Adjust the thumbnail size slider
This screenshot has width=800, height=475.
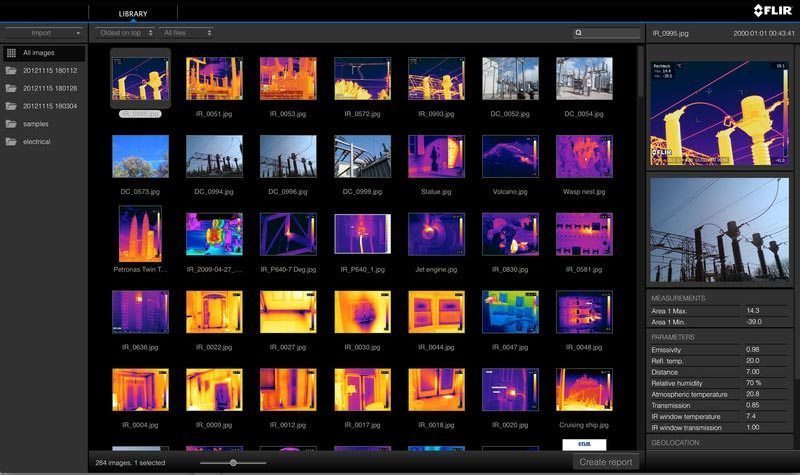tap(233, 463)
